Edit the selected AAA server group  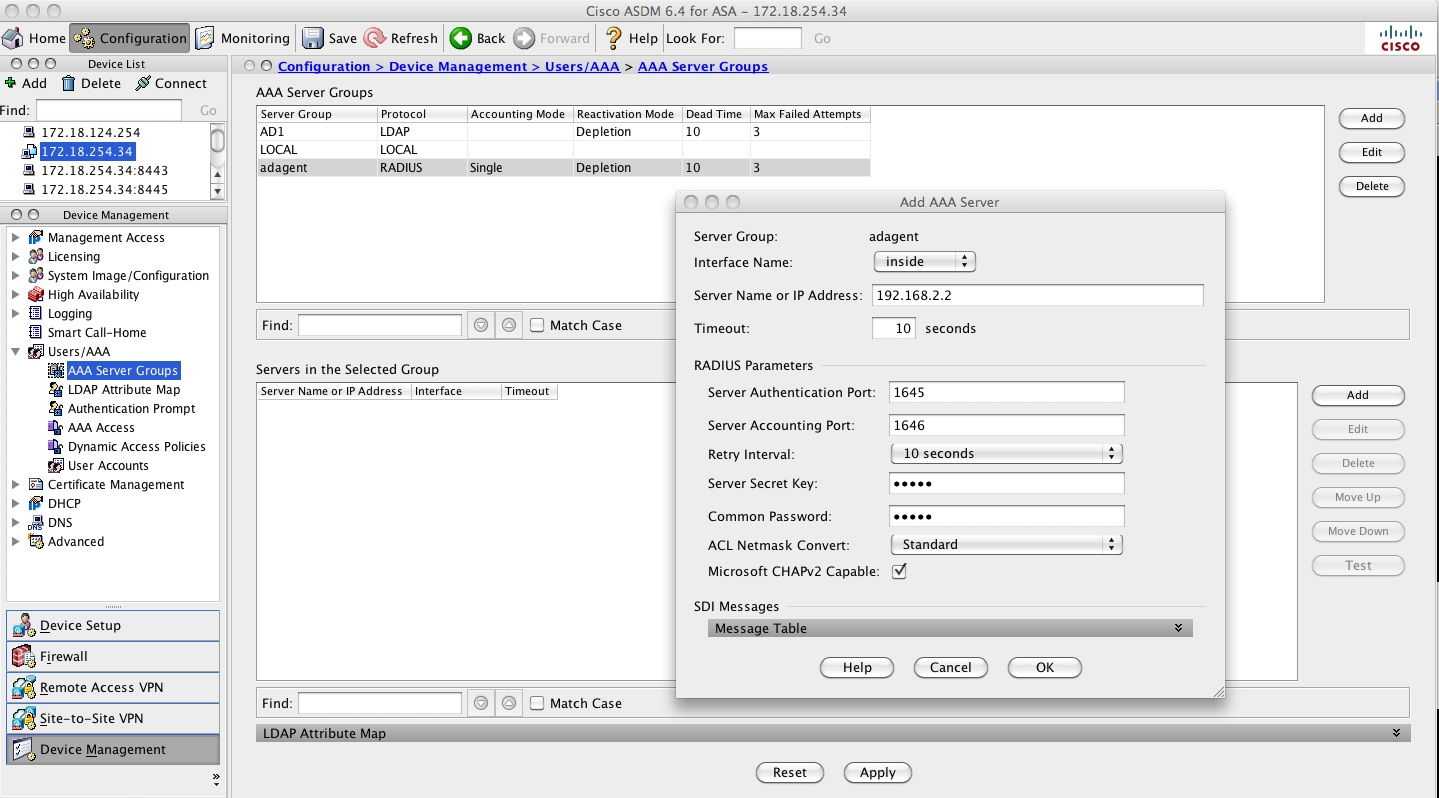[x=1372, y=152]
